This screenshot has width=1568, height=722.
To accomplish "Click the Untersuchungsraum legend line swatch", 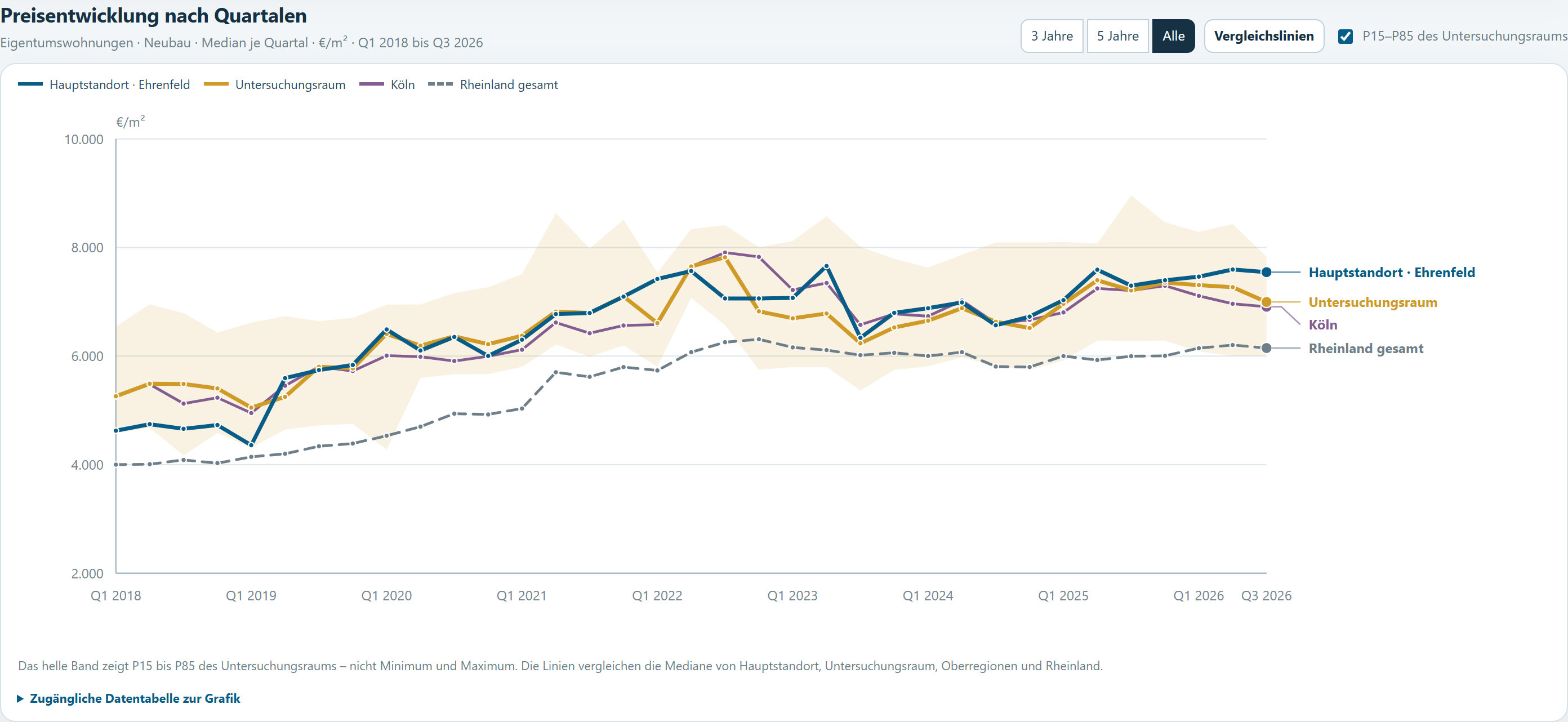I will click(x=216, y=84).
